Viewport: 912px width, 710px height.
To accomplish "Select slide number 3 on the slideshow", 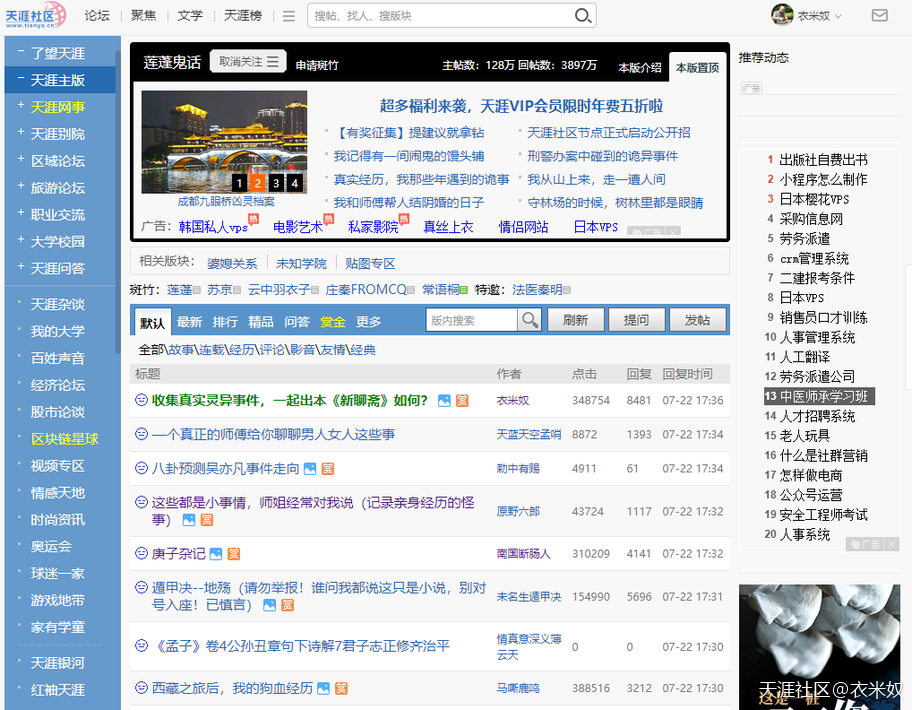I will pyautogui.click(x=276, y=183).
